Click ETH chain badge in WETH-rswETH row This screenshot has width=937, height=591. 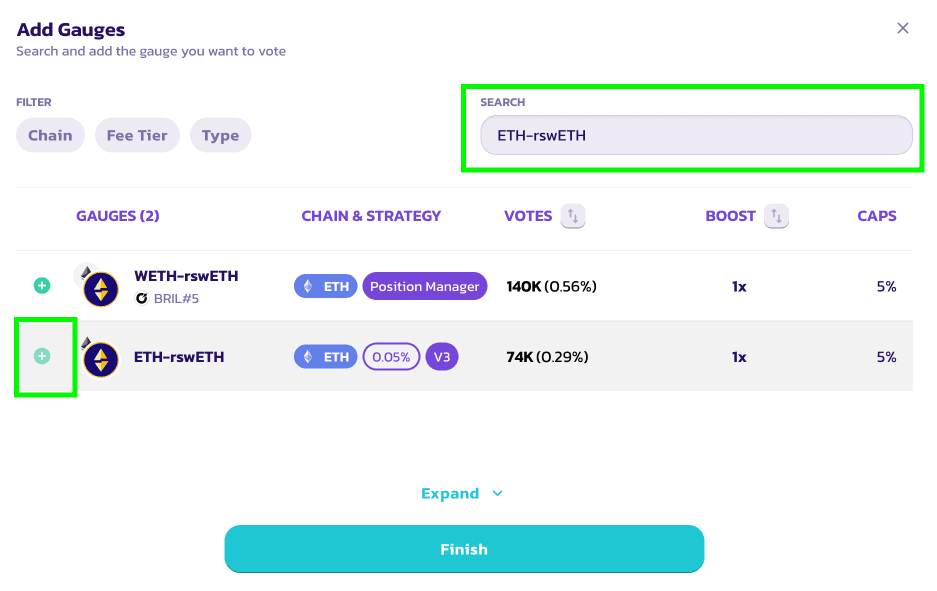325,286
